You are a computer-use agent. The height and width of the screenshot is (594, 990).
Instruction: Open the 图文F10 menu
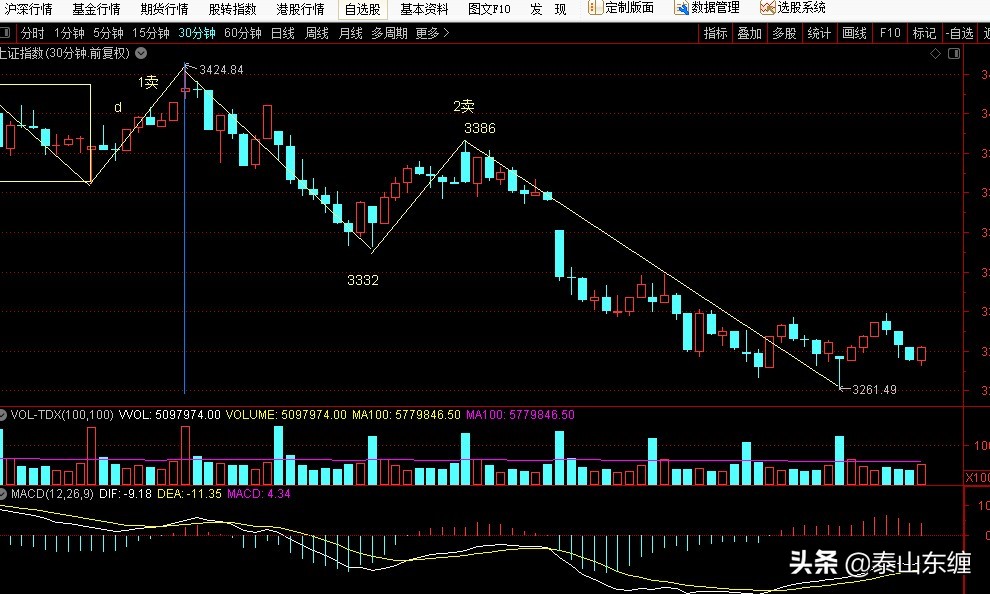pos(489,9)
